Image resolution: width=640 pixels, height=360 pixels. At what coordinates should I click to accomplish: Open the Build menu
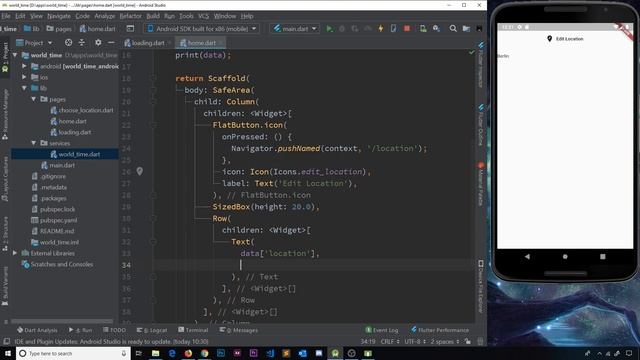pos(153,16)
